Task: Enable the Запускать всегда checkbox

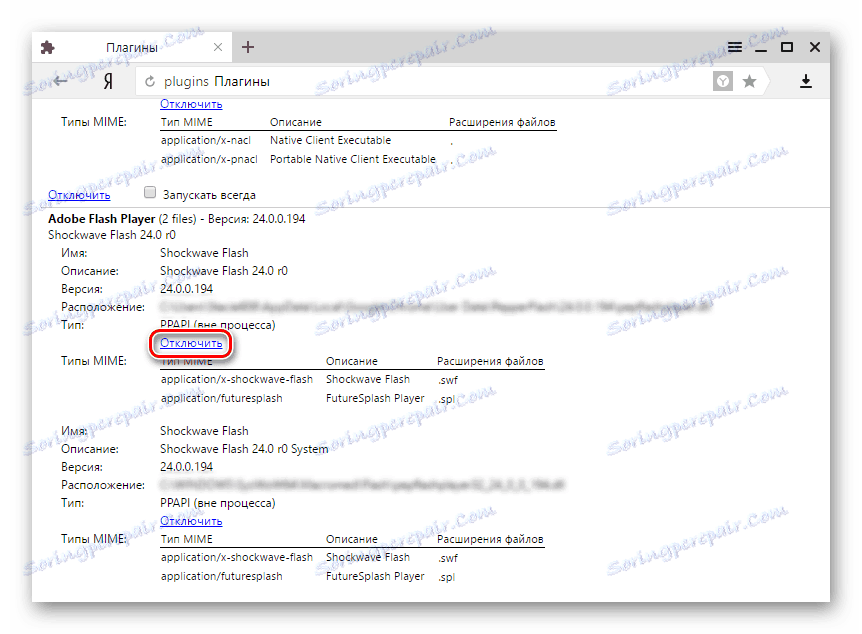Action: pos(150,192)
